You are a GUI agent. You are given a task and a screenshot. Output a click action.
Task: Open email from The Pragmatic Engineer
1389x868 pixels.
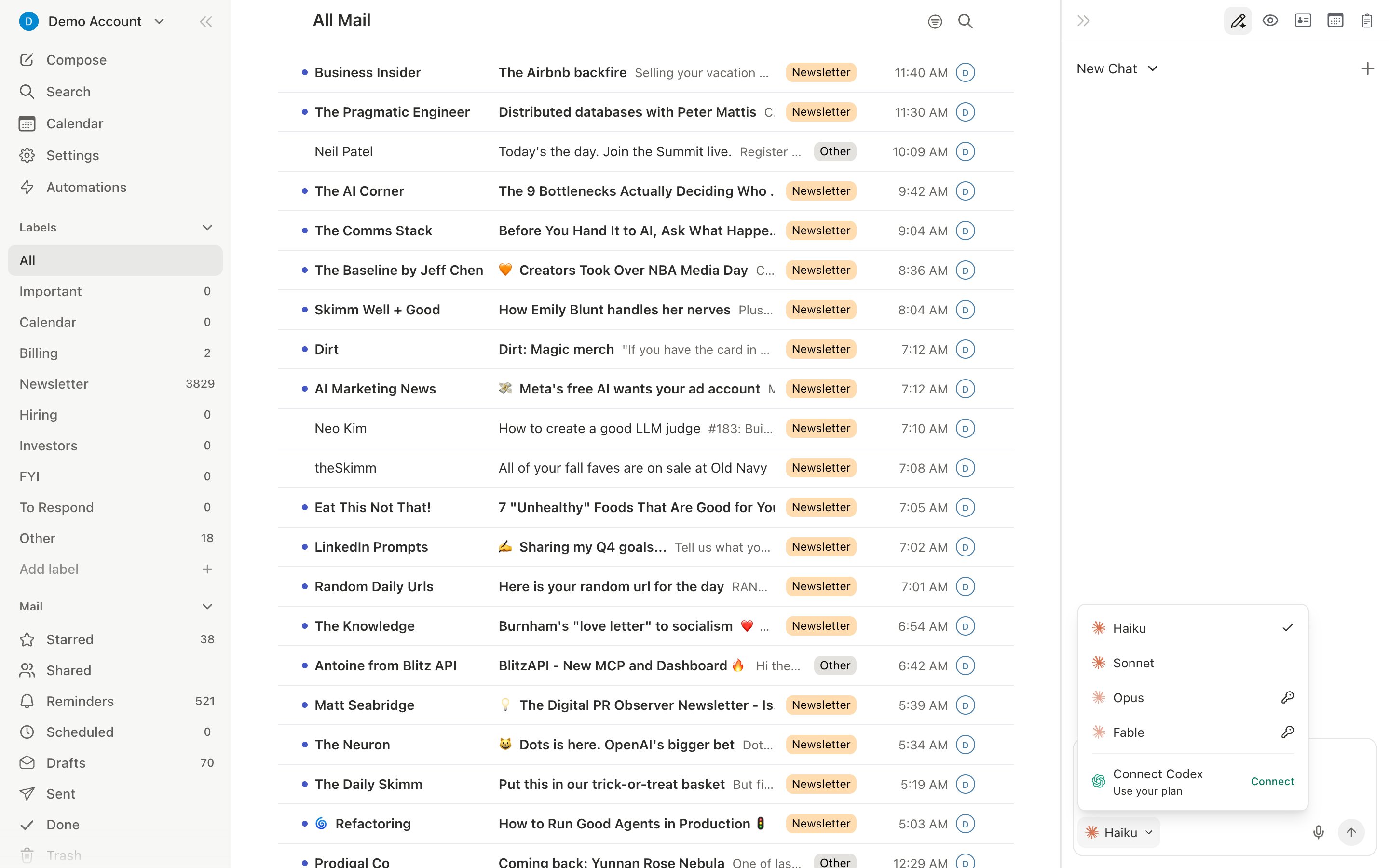pyautogui.click(x=645, y=112)
